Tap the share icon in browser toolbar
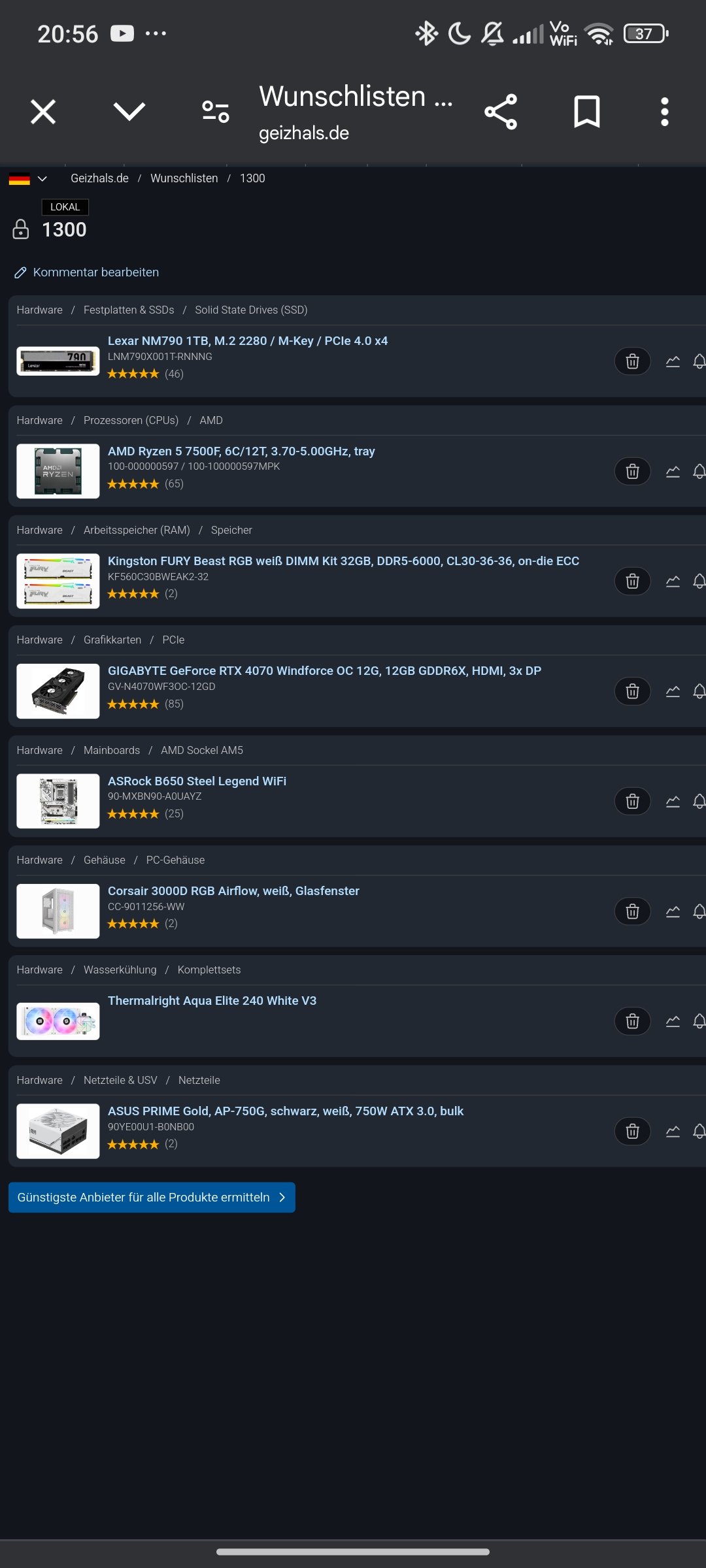The height and width of the screenshot is (1568, 706). 501,112
